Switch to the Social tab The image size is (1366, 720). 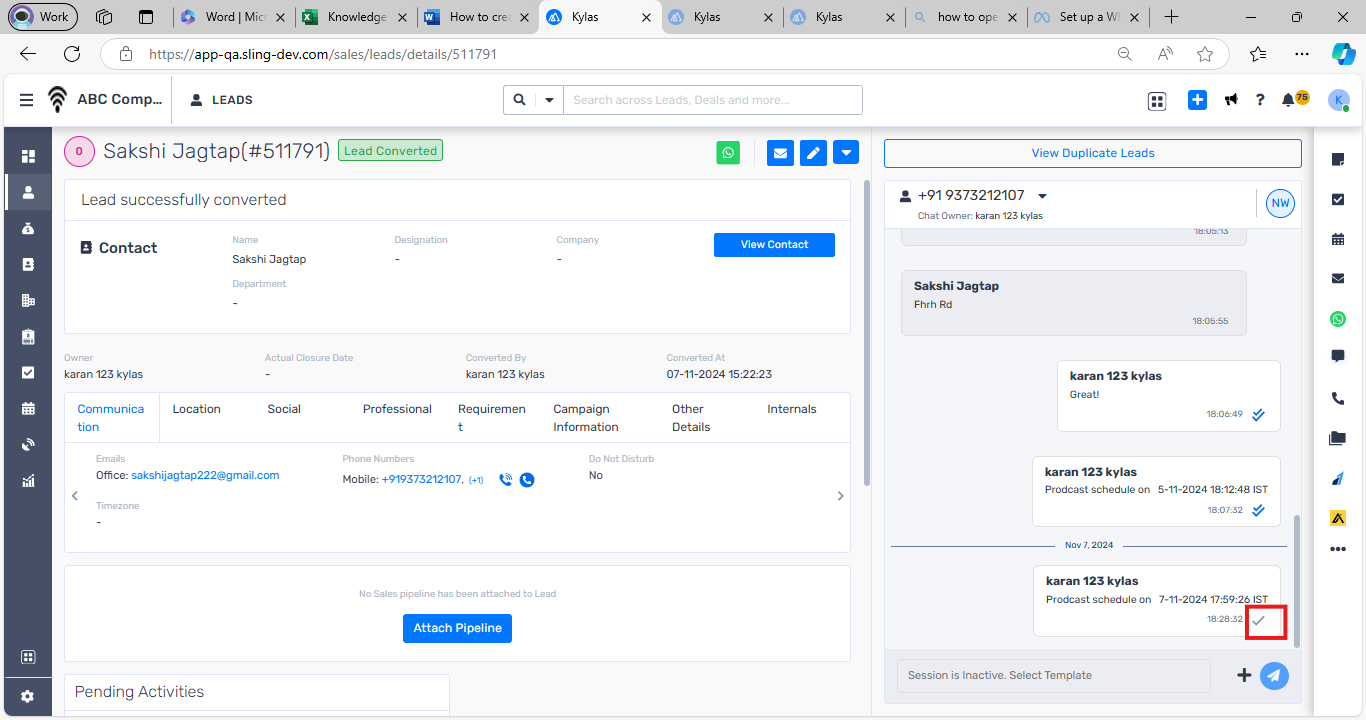[x=284, y=409]
